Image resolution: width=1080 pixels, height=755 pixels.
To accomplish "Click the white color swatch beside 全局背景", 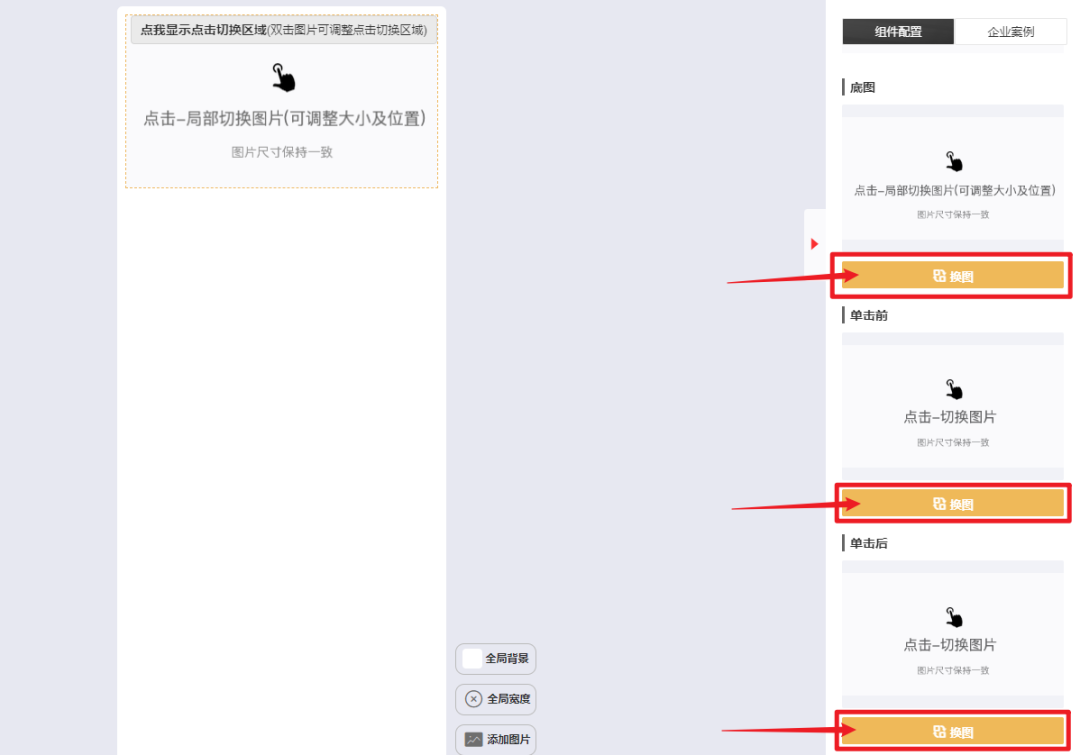I will (472, 659).
